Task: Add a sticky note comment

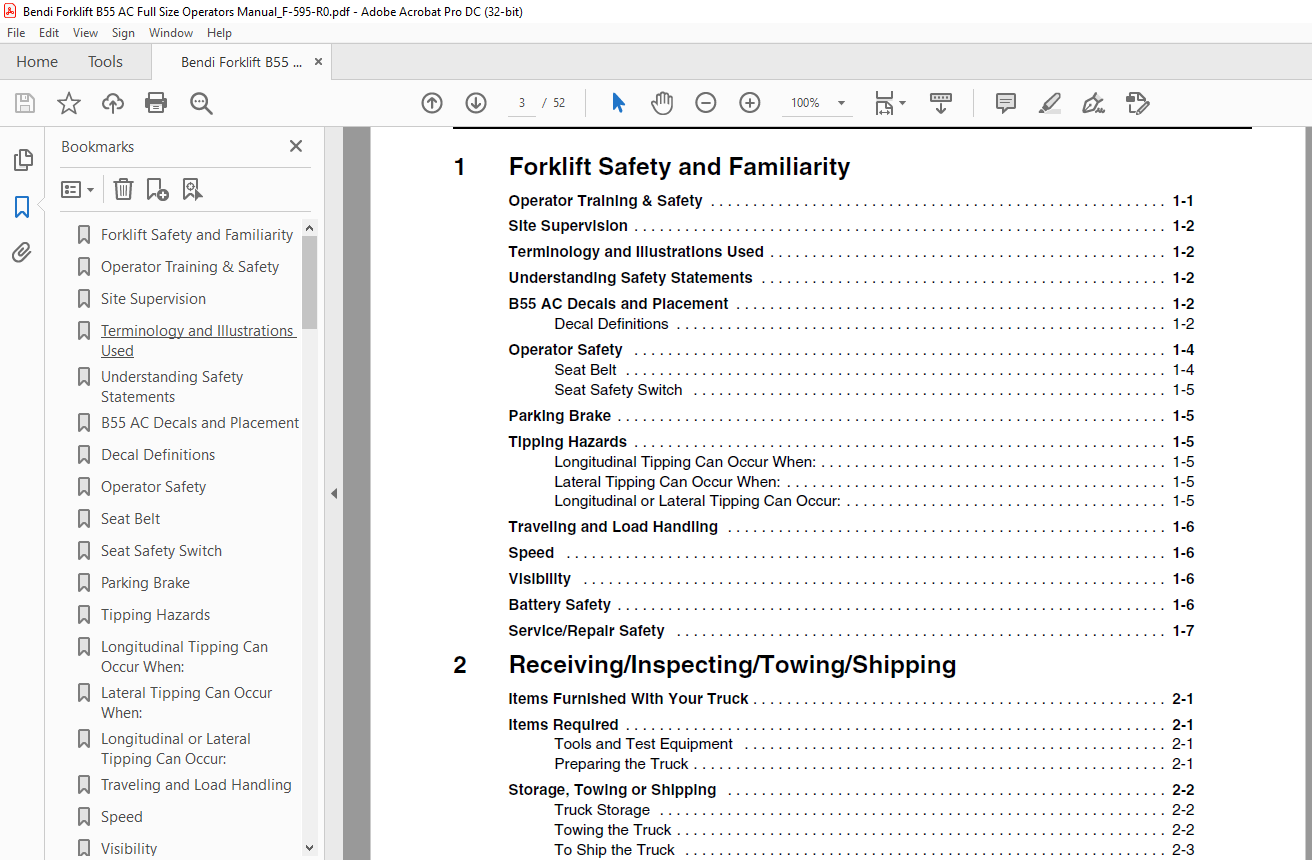Action: pos(1006,103)
